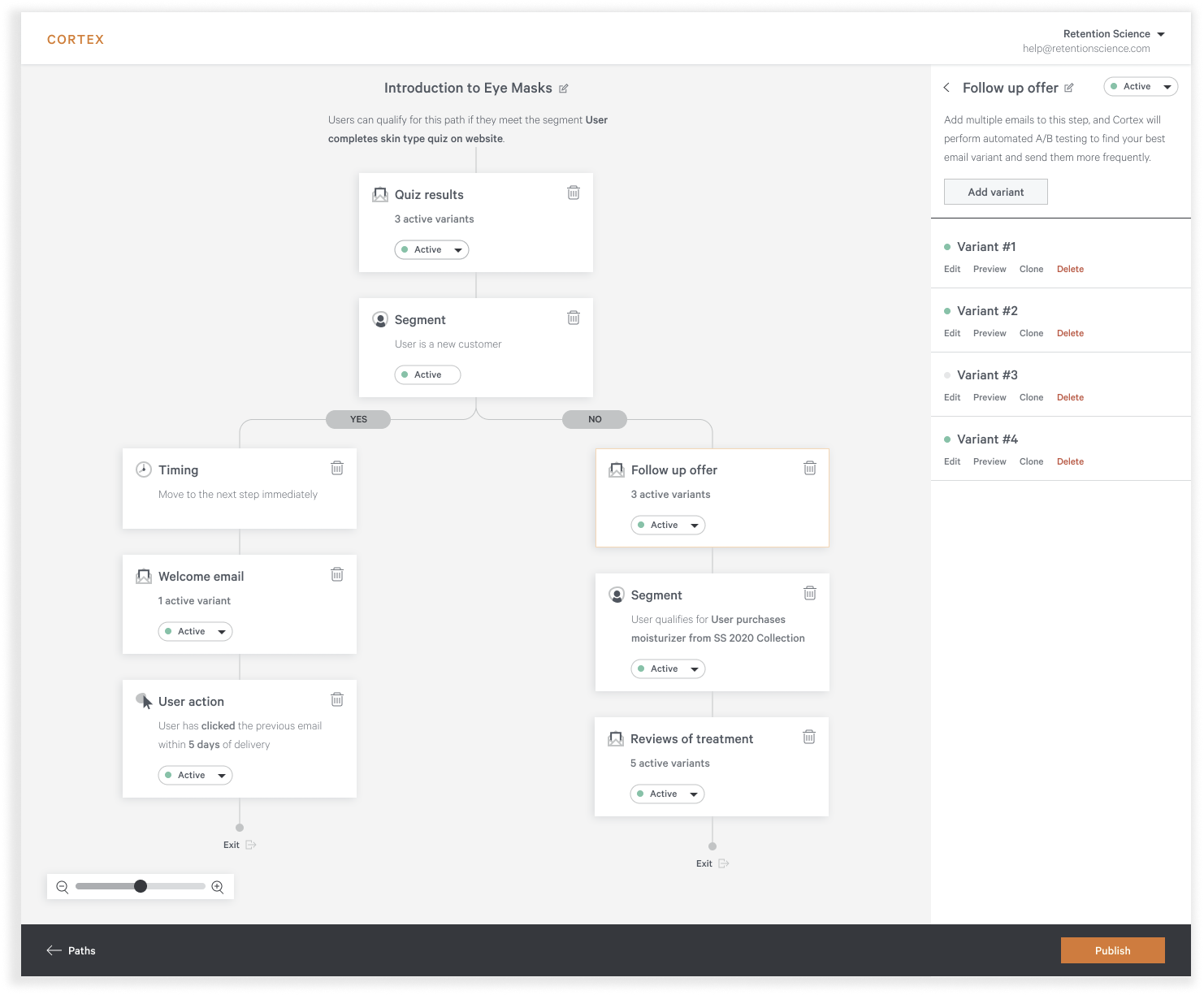The image size is (1204, 995).
Task: Click the zoom in magnifier icon
Action: 218,887
